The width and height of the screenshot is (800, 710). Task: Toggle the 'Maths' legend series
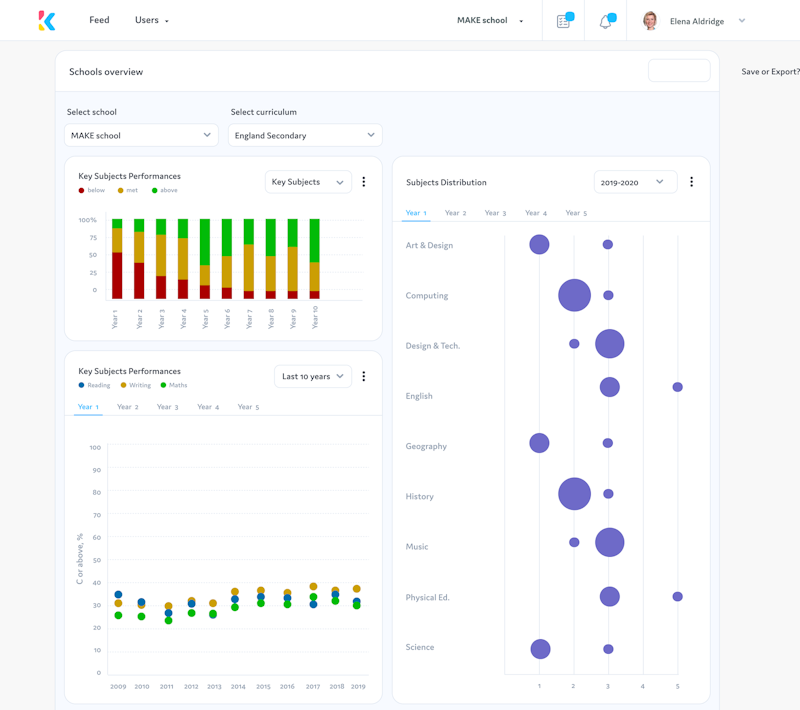(174, 385)
